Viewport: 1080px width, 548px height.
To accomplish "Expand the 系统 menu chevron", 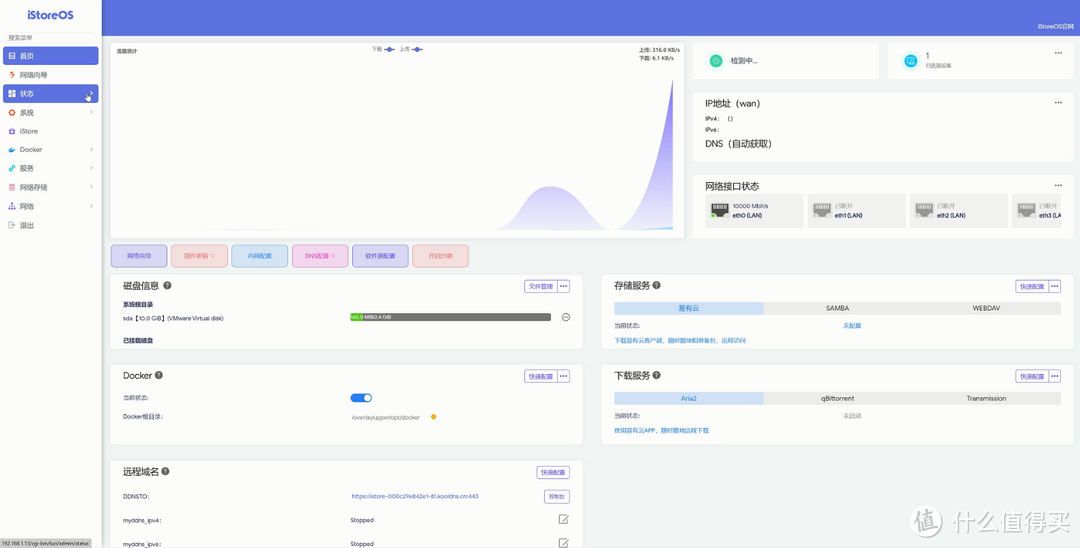I will coord(91,112).
